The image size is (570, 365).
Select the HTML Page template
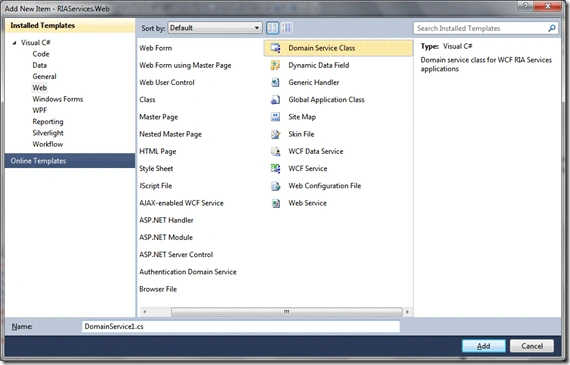pos(157,151)
